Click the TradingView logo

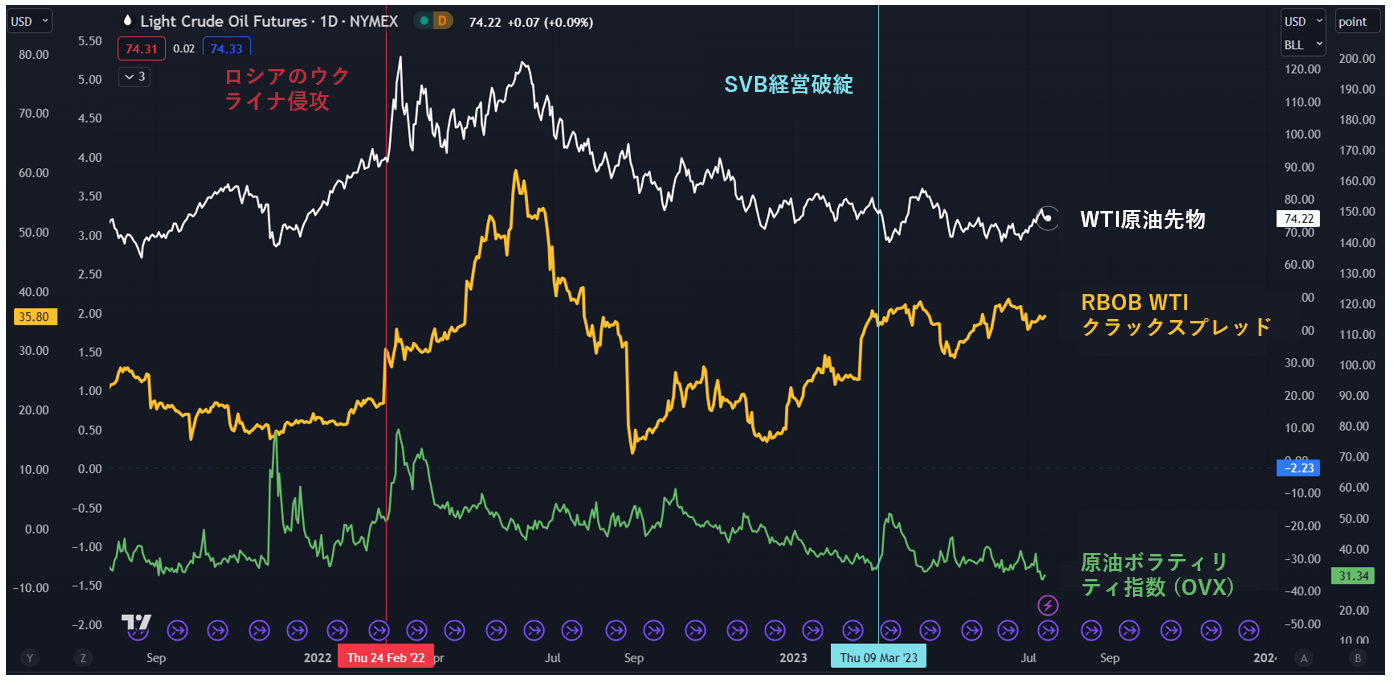click(x=136, y=623)
